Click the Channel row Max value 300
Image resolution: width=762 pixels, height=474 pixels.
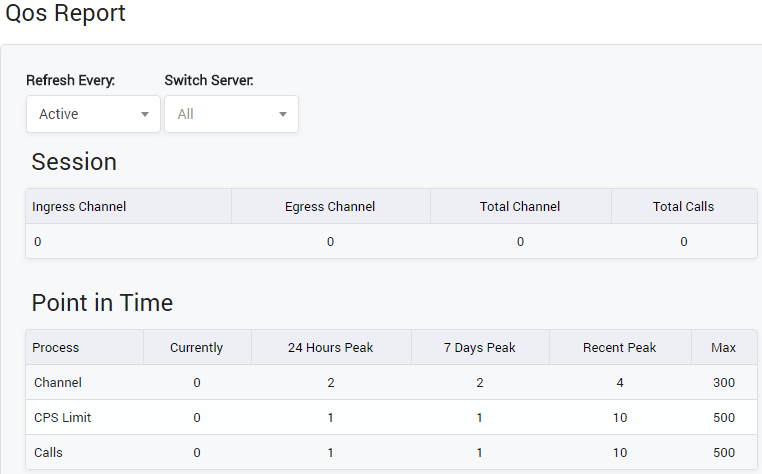724,383
